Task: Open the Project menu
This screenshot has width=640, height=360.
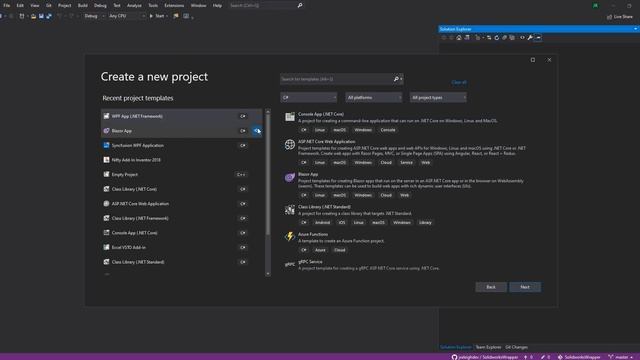Action: [64, 6]
